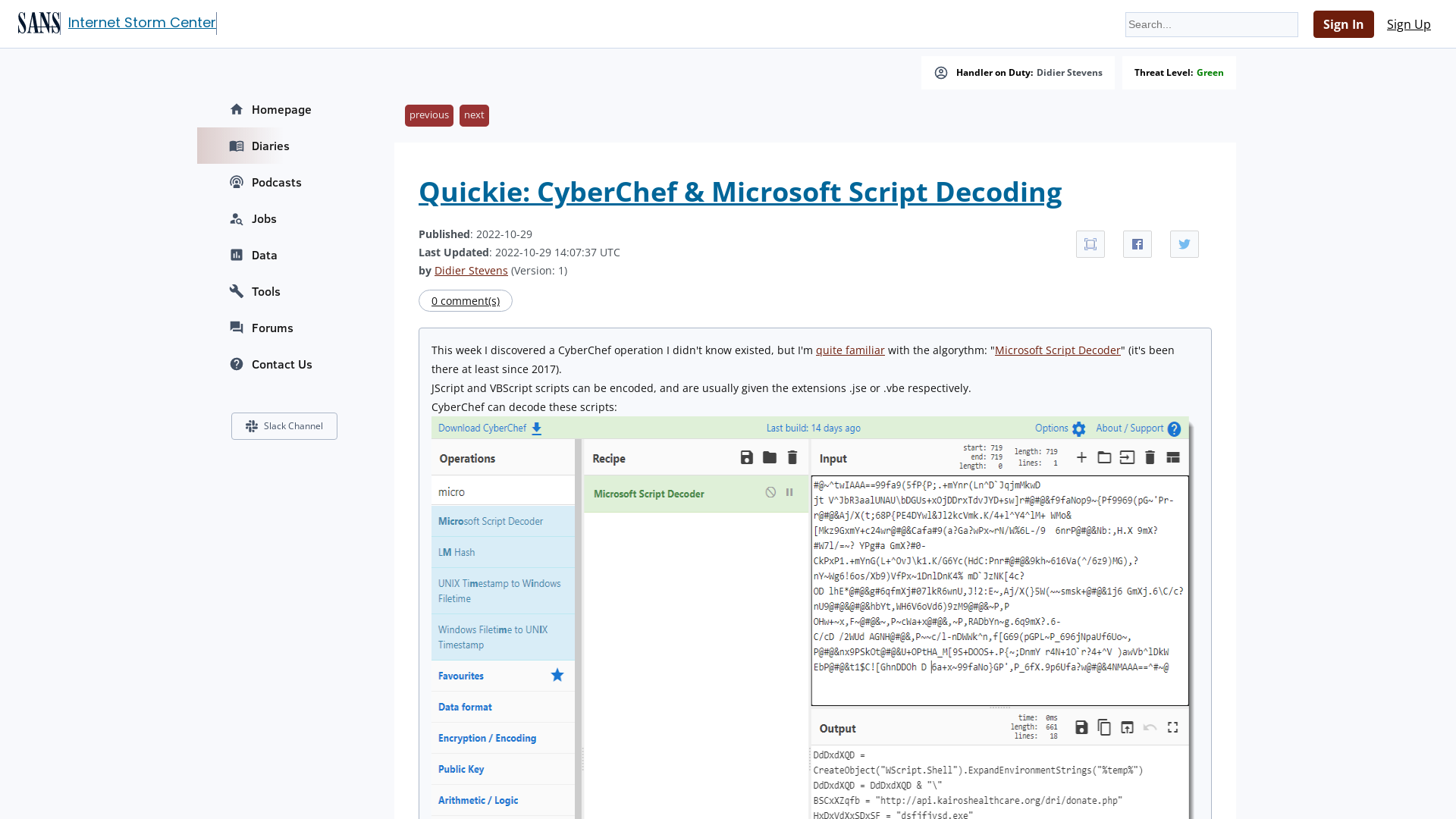Clear the Input using the trash icon

click(1150, 457)
